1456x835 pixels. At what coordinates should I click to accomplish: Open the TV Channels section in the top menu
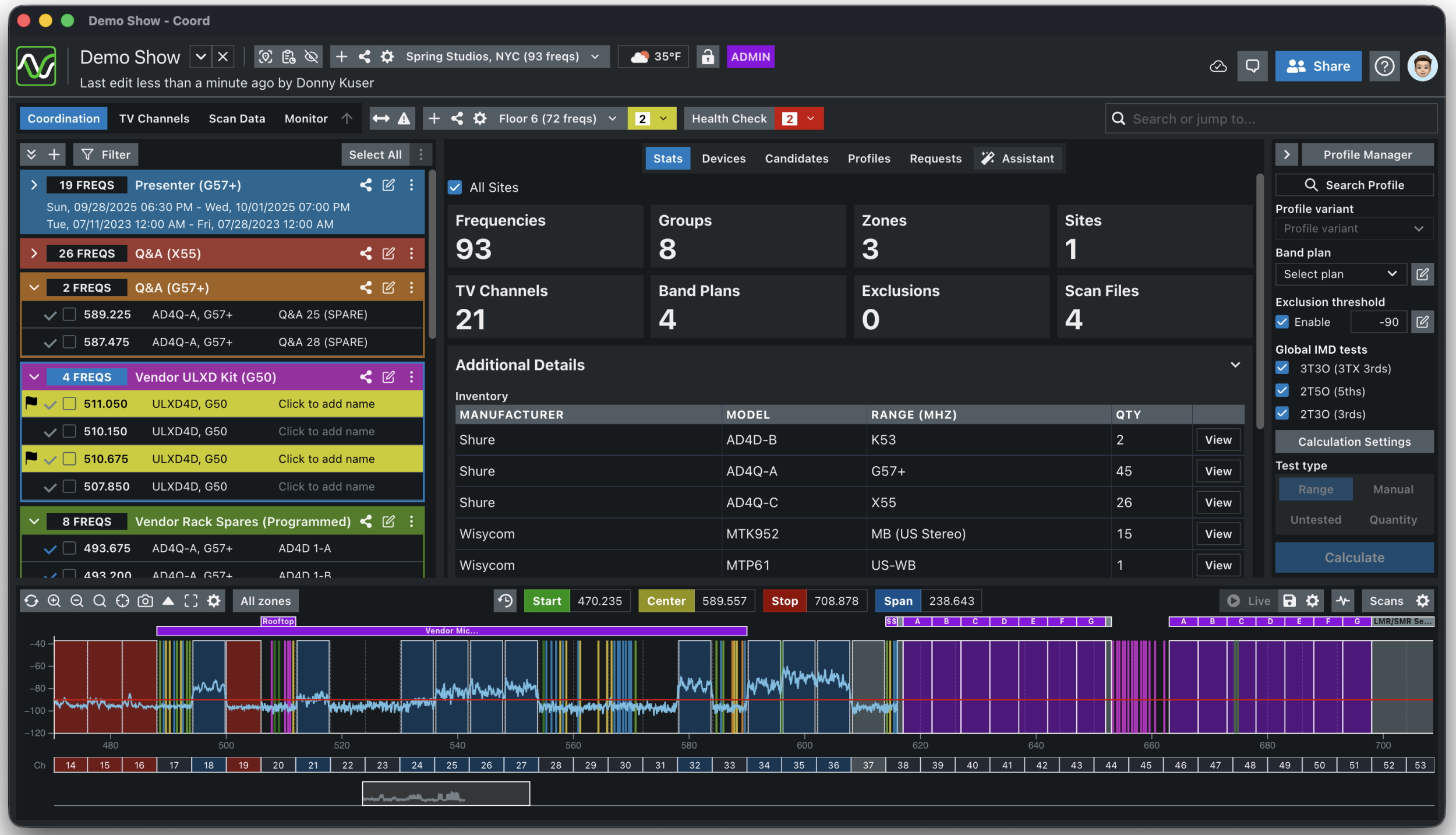[153, 118]
